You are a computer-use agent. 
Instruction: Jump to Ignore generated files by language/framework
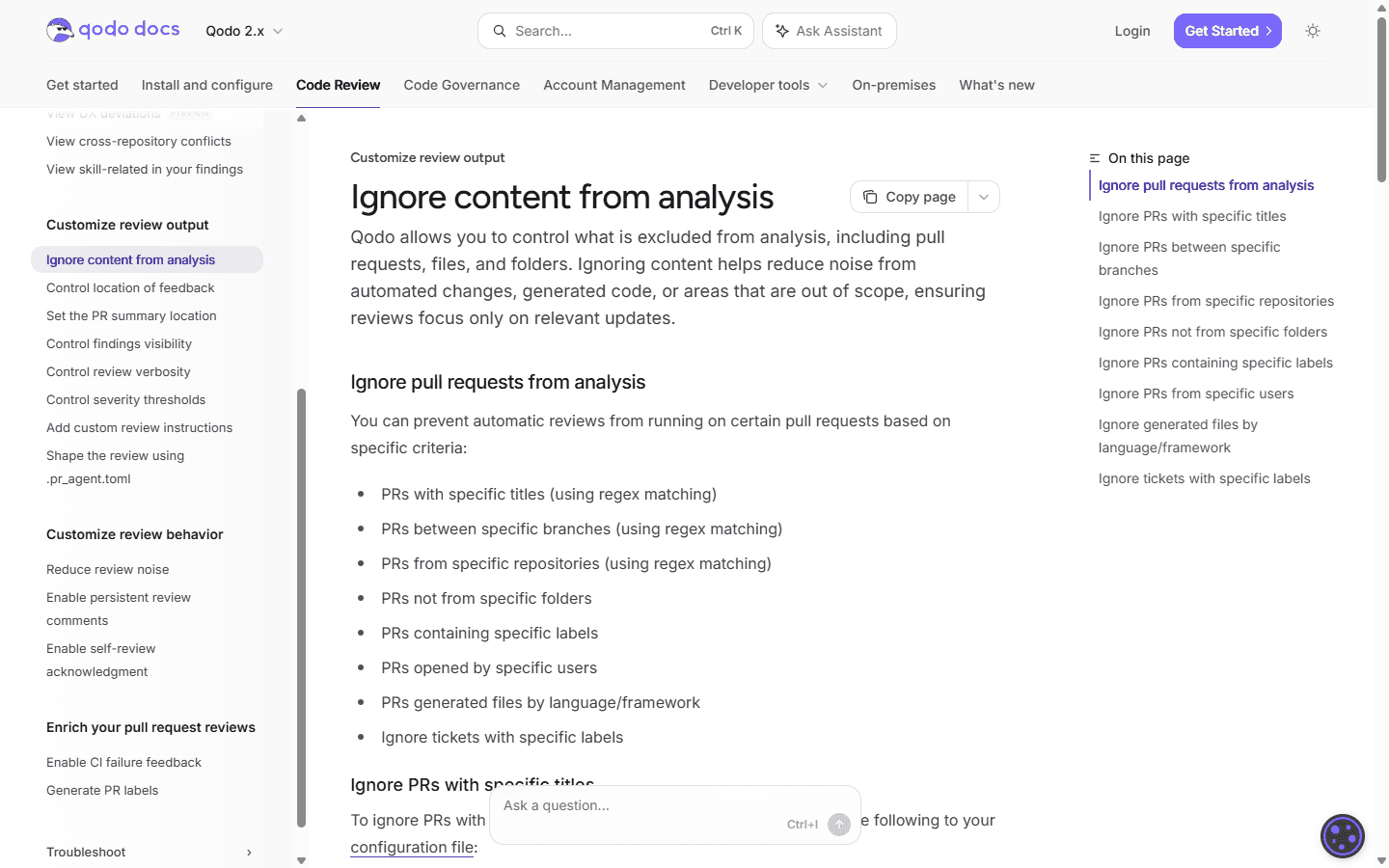click(x=1178, y=436)
